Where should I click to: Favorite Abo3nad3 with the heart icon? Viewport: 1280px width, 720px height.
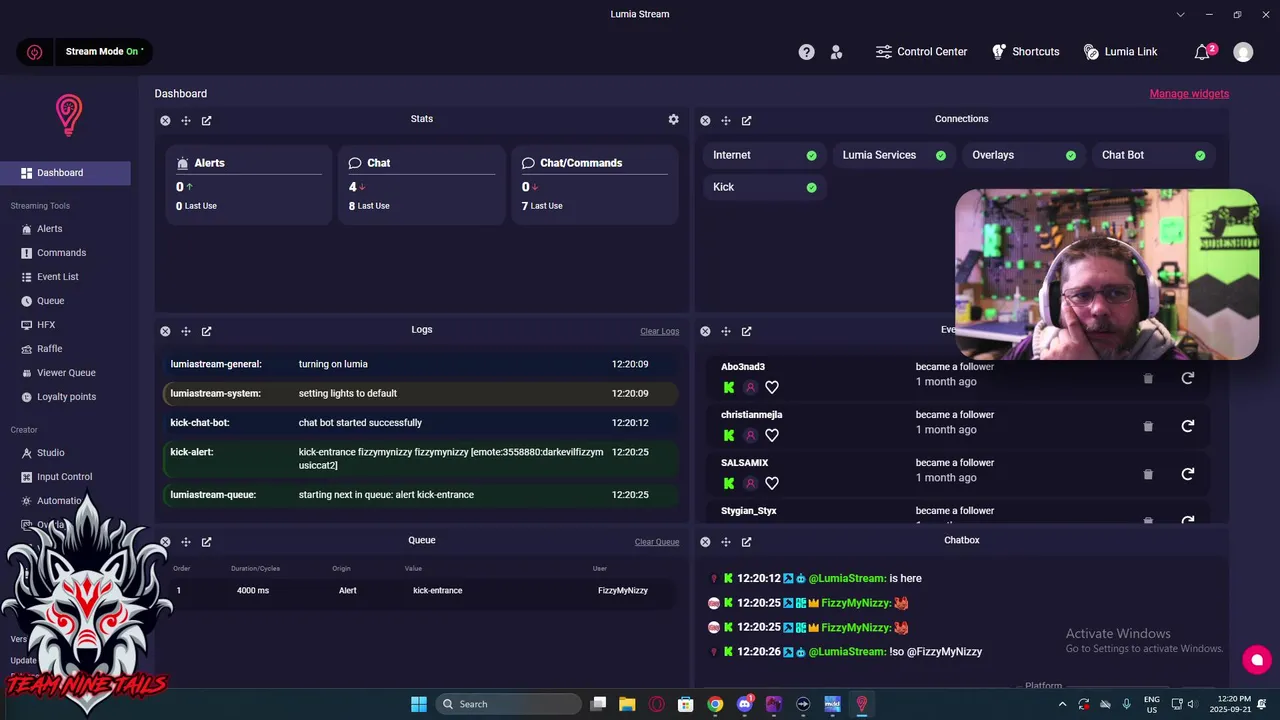(x=772, y=387)
